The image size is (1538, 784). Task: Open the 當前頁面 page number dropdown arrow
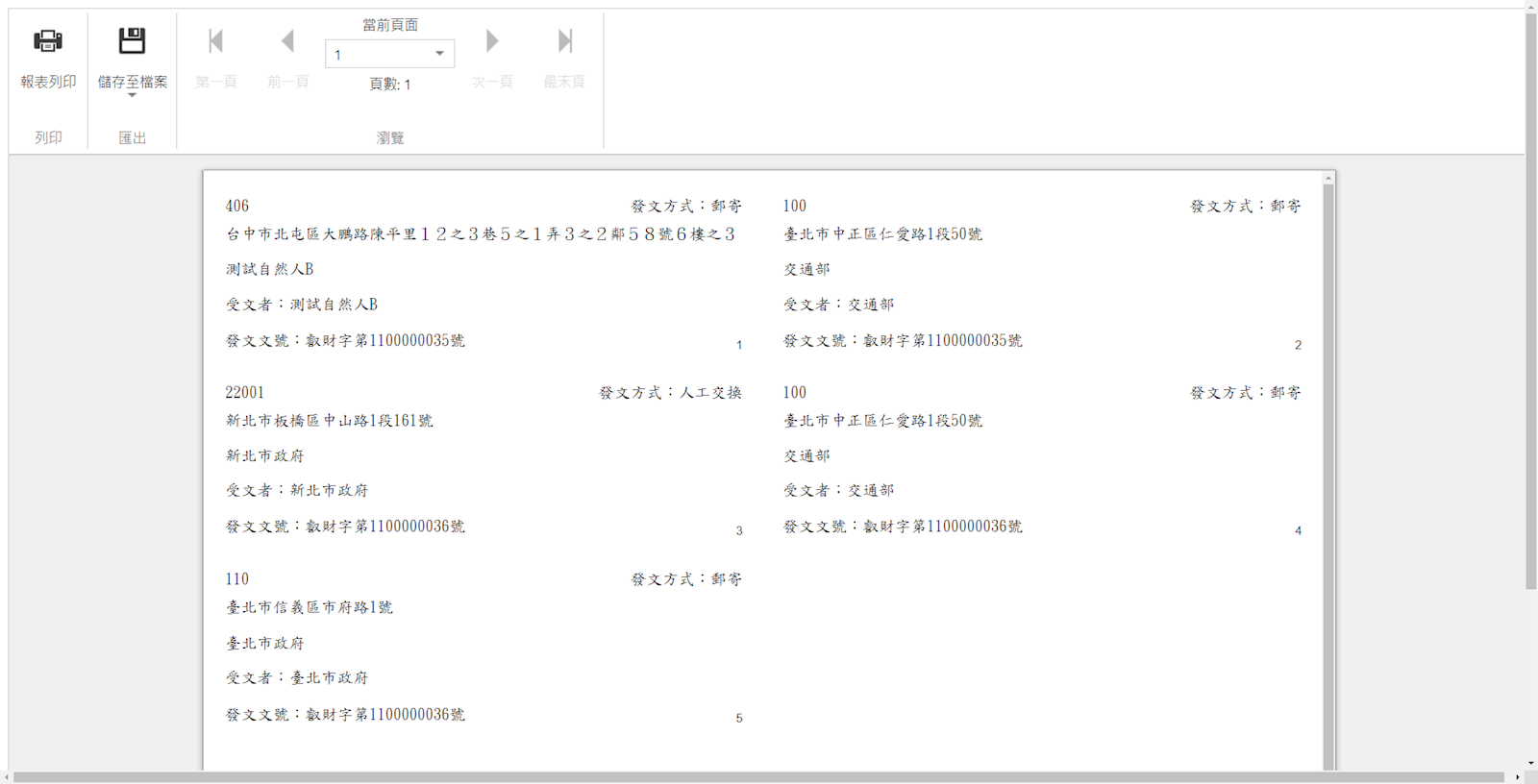coord(439,54)
